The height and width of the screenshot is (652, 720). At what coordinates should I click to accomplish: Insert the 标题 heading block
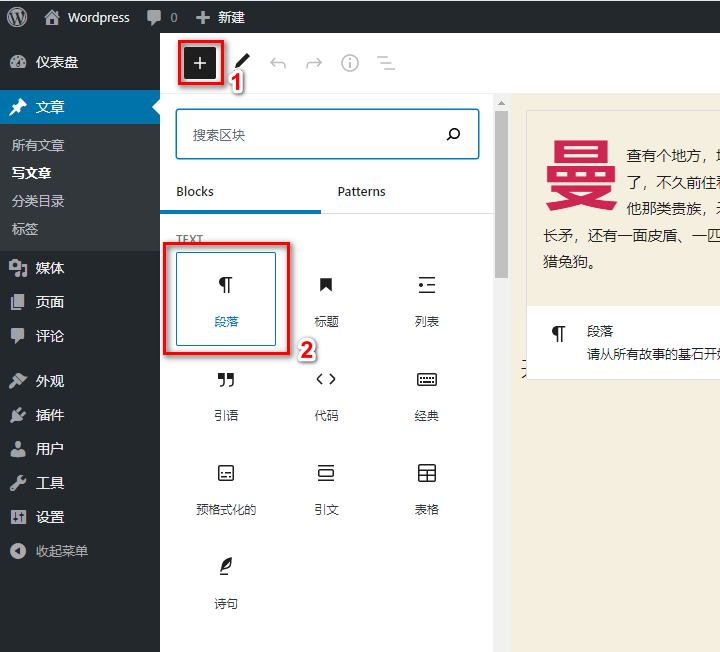[x=326, y=299]
